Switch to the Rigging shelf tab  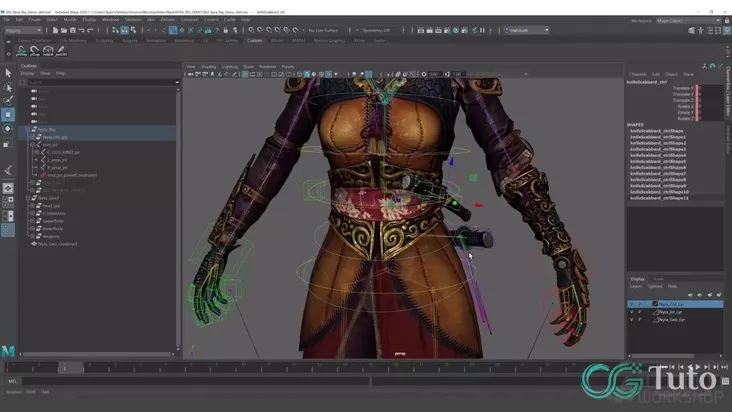point(129,41)
